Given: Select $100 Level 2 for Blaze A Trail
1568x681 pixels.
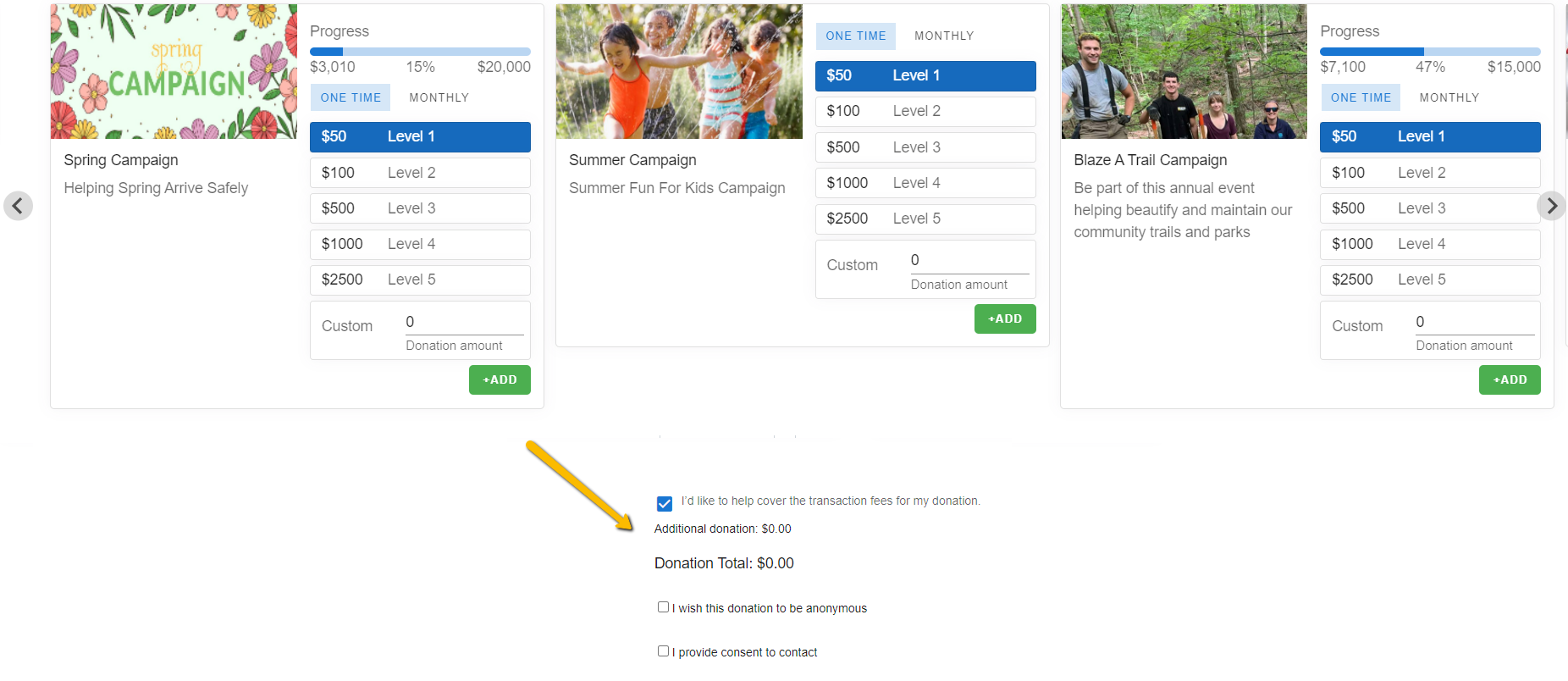Looking at the screenshot, I should (1430, 173).
